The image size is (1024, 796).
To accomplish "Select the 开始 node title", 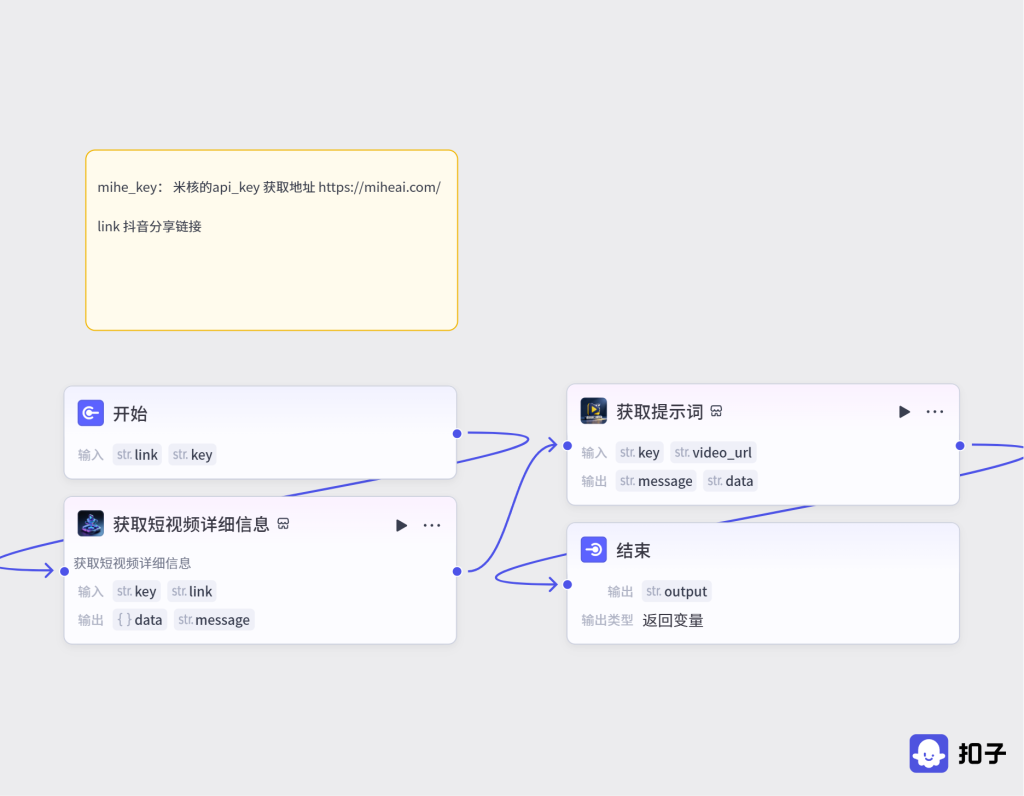I will pyautogui.click(x=130, y=413).
